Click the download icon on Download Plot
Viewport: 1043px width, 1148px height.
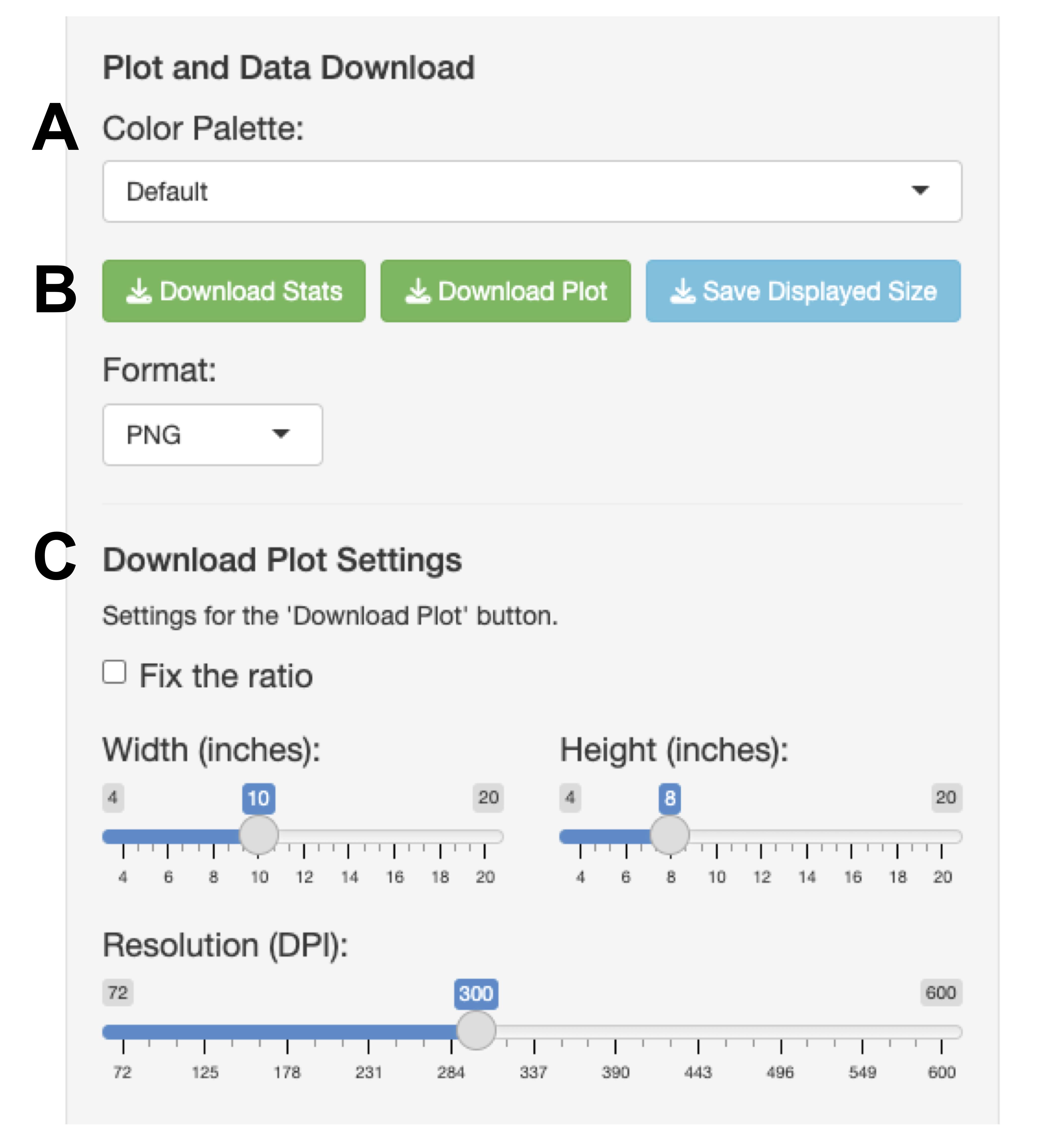click(417, 291)
